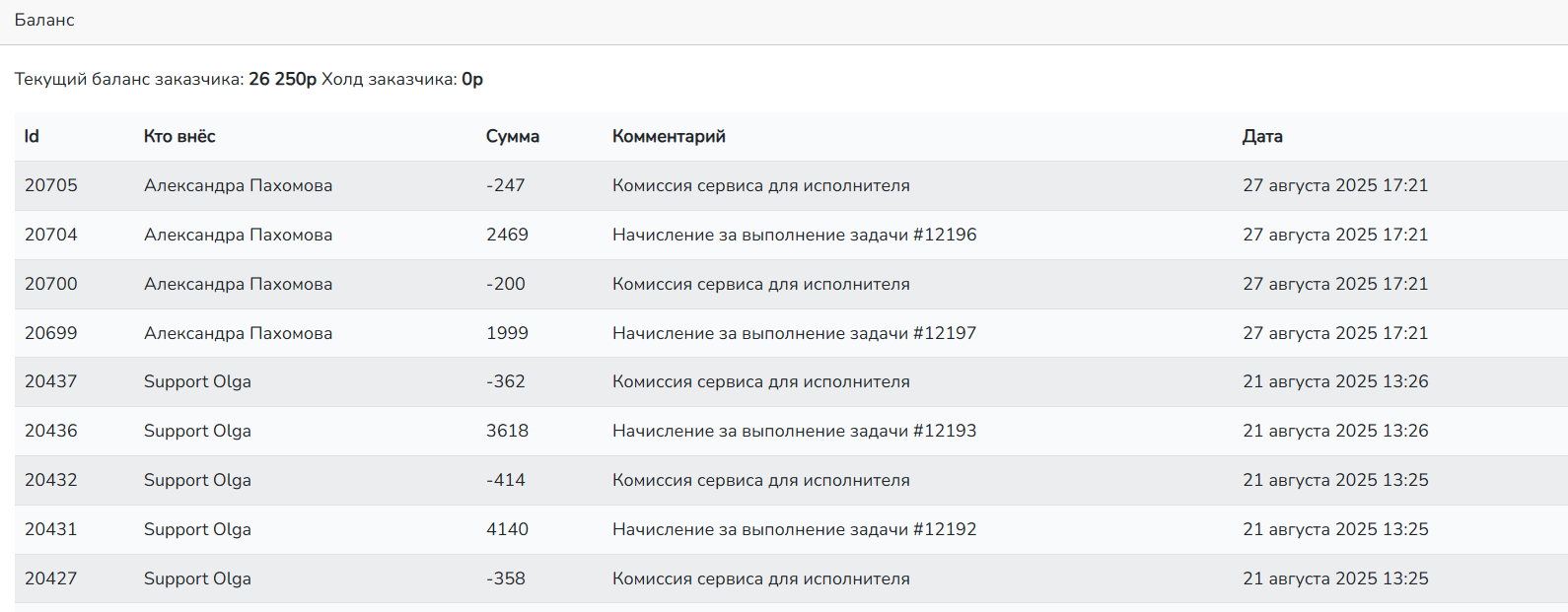Click the Баланс panel header
The height and width of the screenshot is (612, 1568).
click(44, 20)
